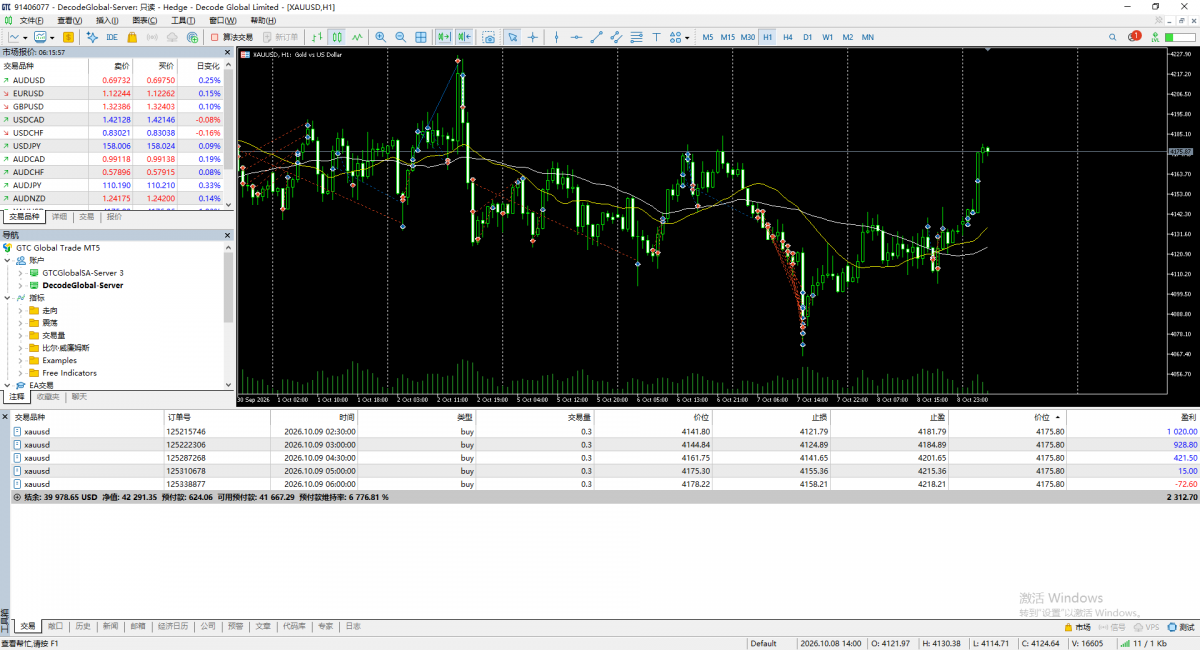The width and height of the screenshot is (1200, 650).
Task: Draw a vertical line on chart
Action: coord(556,37)
